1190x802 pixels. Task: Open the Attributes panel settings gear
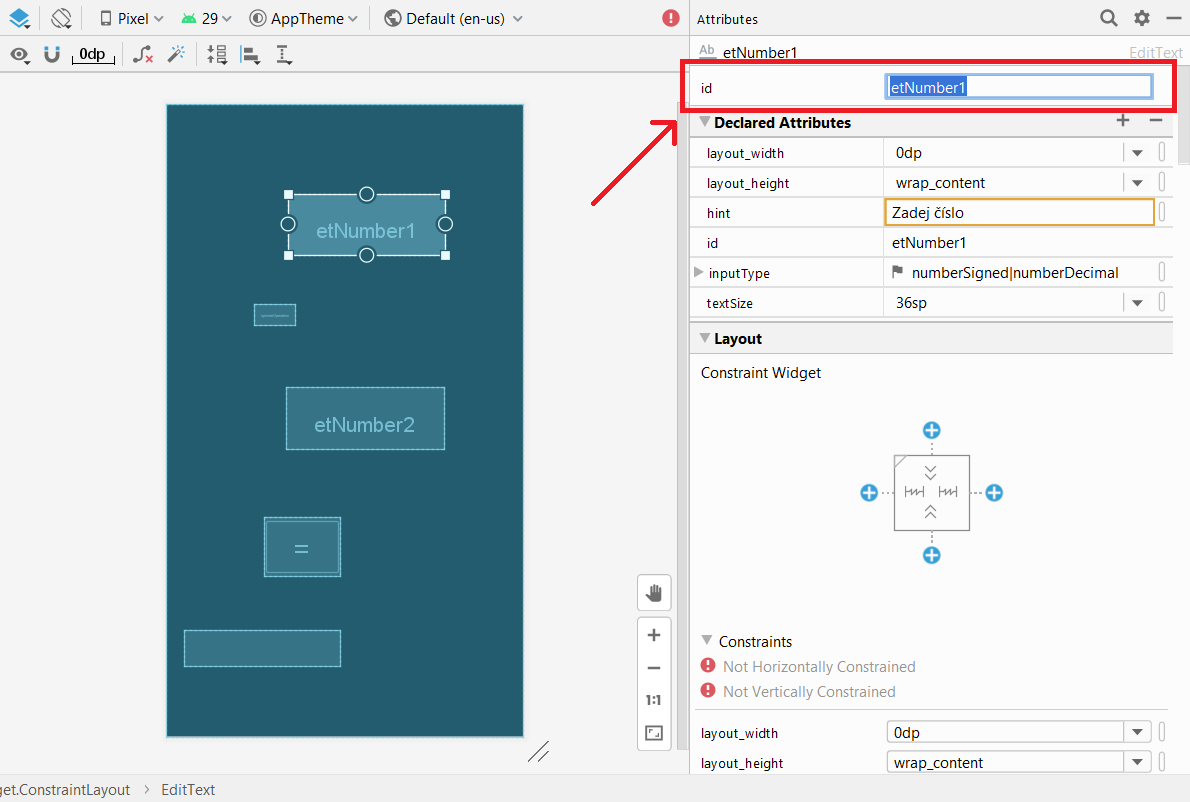[x=1141, y=17]
